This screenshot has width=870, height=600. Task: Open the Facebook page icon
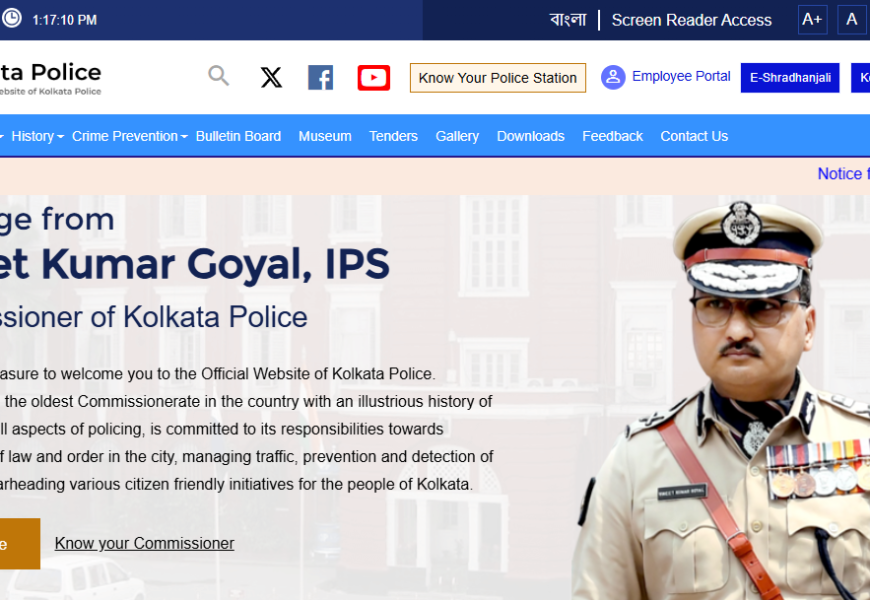pos(320,77)
